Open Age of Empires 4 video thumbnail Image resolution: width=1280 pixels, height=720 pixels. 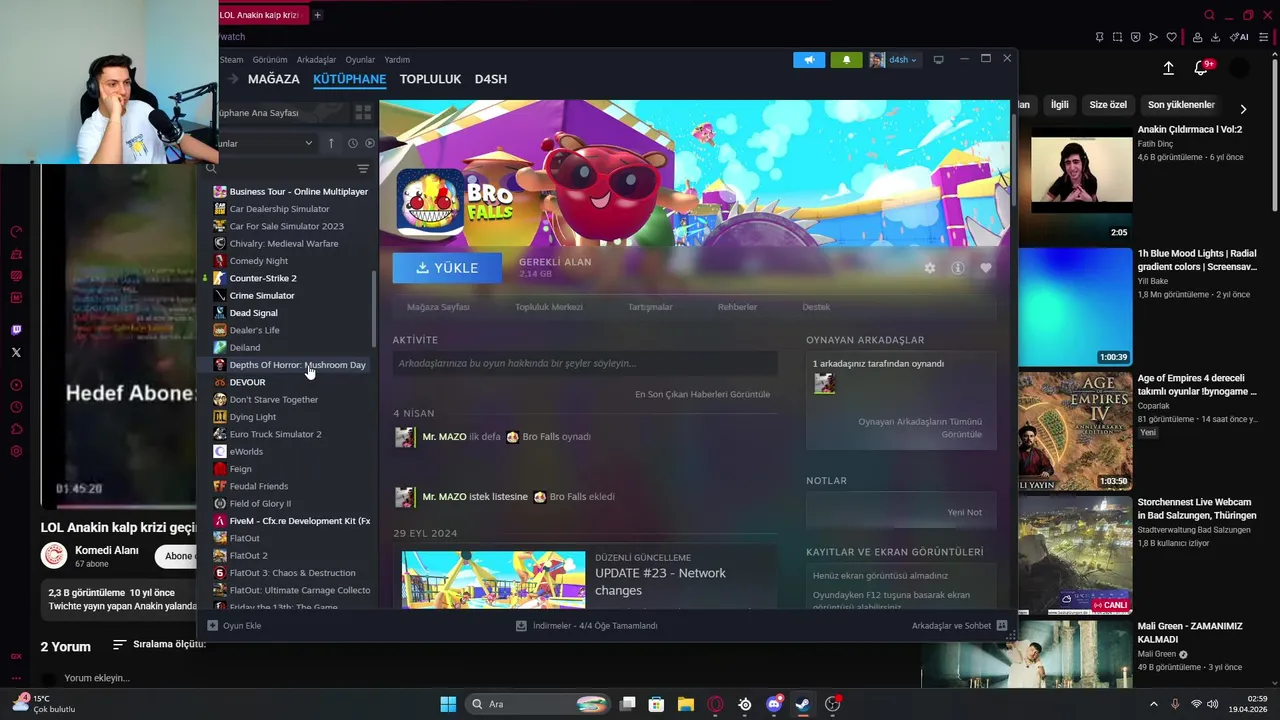pos(1075,431)
